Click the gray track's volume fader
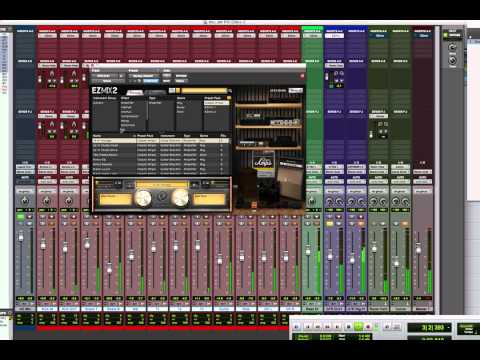 (x=21, y=237)
